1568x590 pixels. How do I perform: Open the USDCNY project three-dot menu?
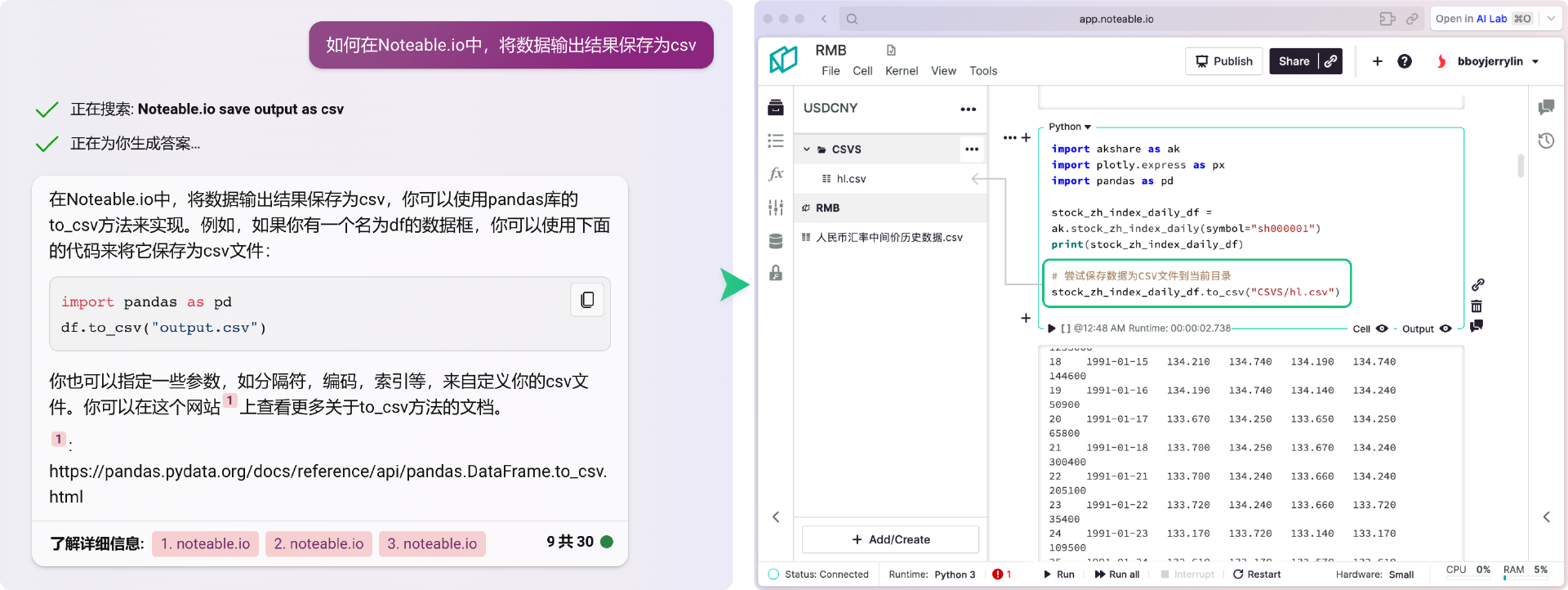[969, 109]
